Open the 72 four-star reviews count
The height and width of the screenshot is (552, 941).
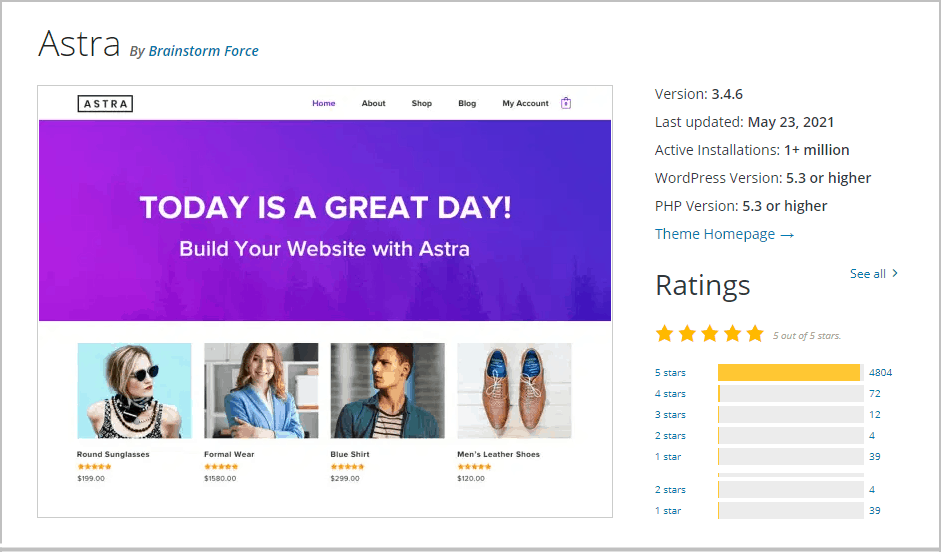pyautogui.click(x=875, y=394)
